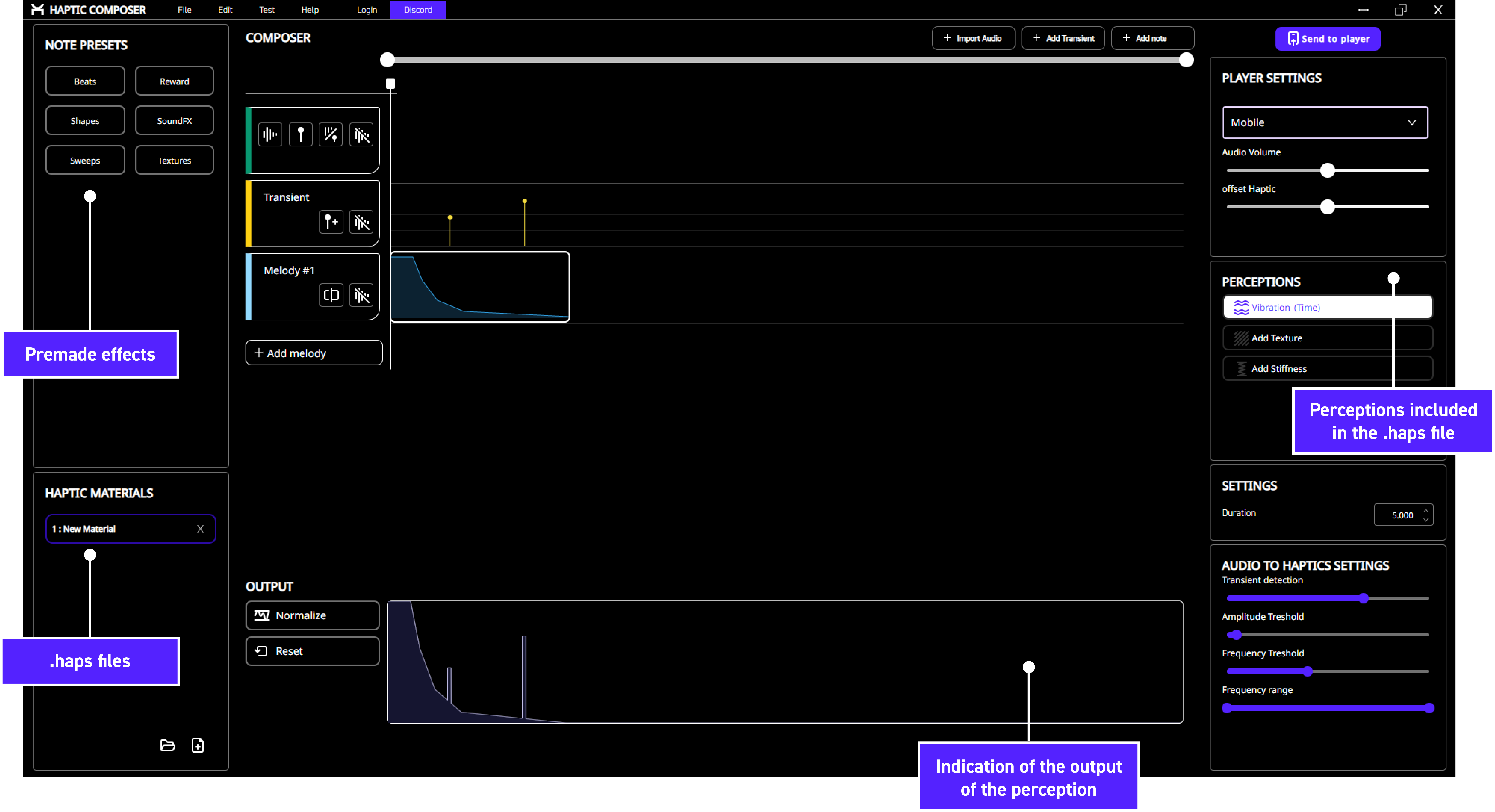Select the 1 : New Material item

131,529
